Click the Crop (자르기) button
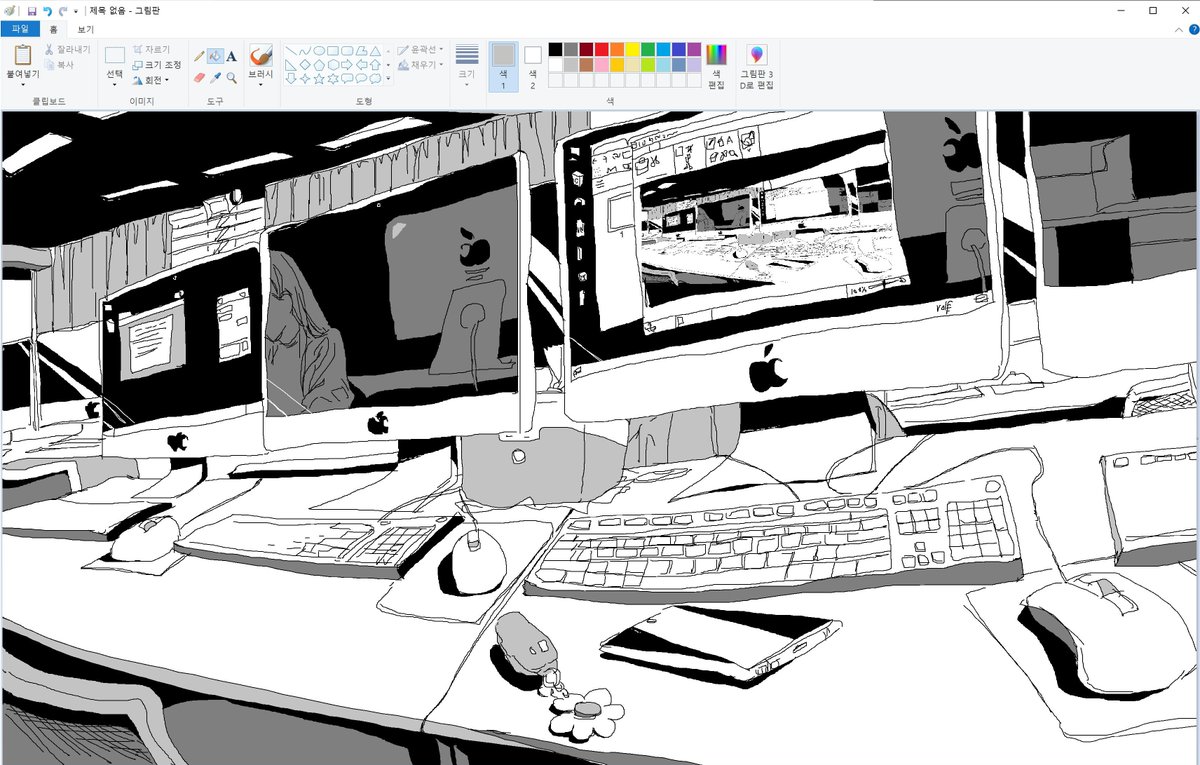The width and height of the screenshot is (1200, 765). 152,49
